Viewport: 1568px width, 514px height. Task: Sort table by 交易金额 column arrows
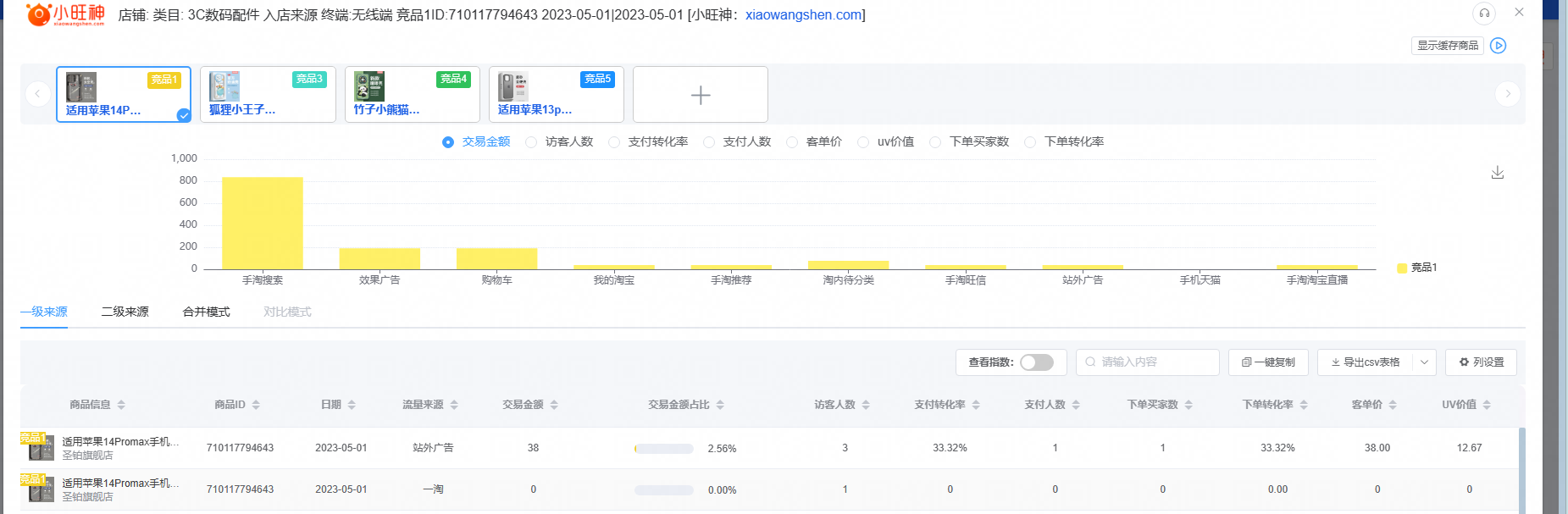554,405
